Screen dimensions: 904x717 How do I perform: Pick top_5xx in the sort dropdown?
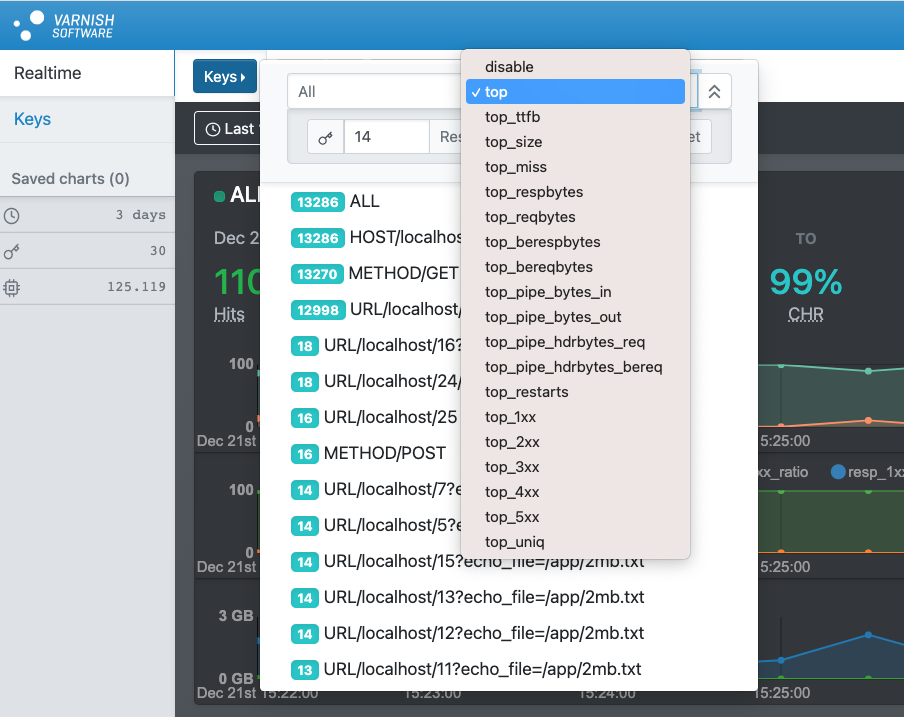pyautogui.click(x=512, y=517)
